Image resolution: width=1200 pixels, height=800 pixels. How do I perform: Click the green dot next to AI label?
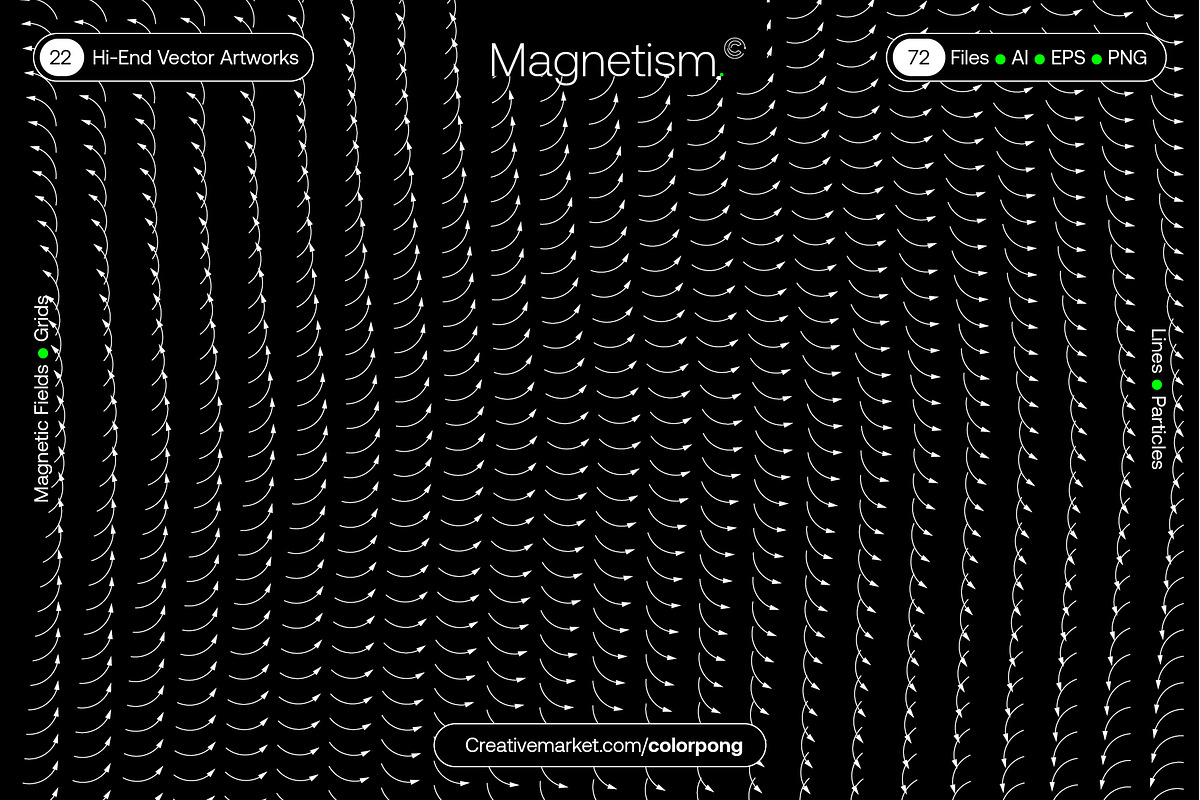[x=1001, y=58]
